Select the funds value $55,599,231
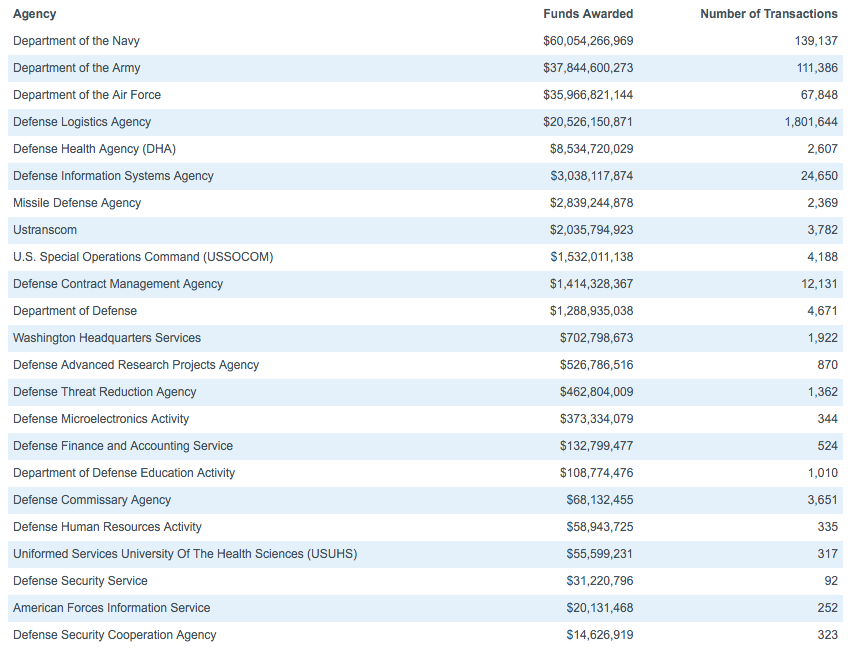This screenshot has height=649, width=850. point(600,554)
